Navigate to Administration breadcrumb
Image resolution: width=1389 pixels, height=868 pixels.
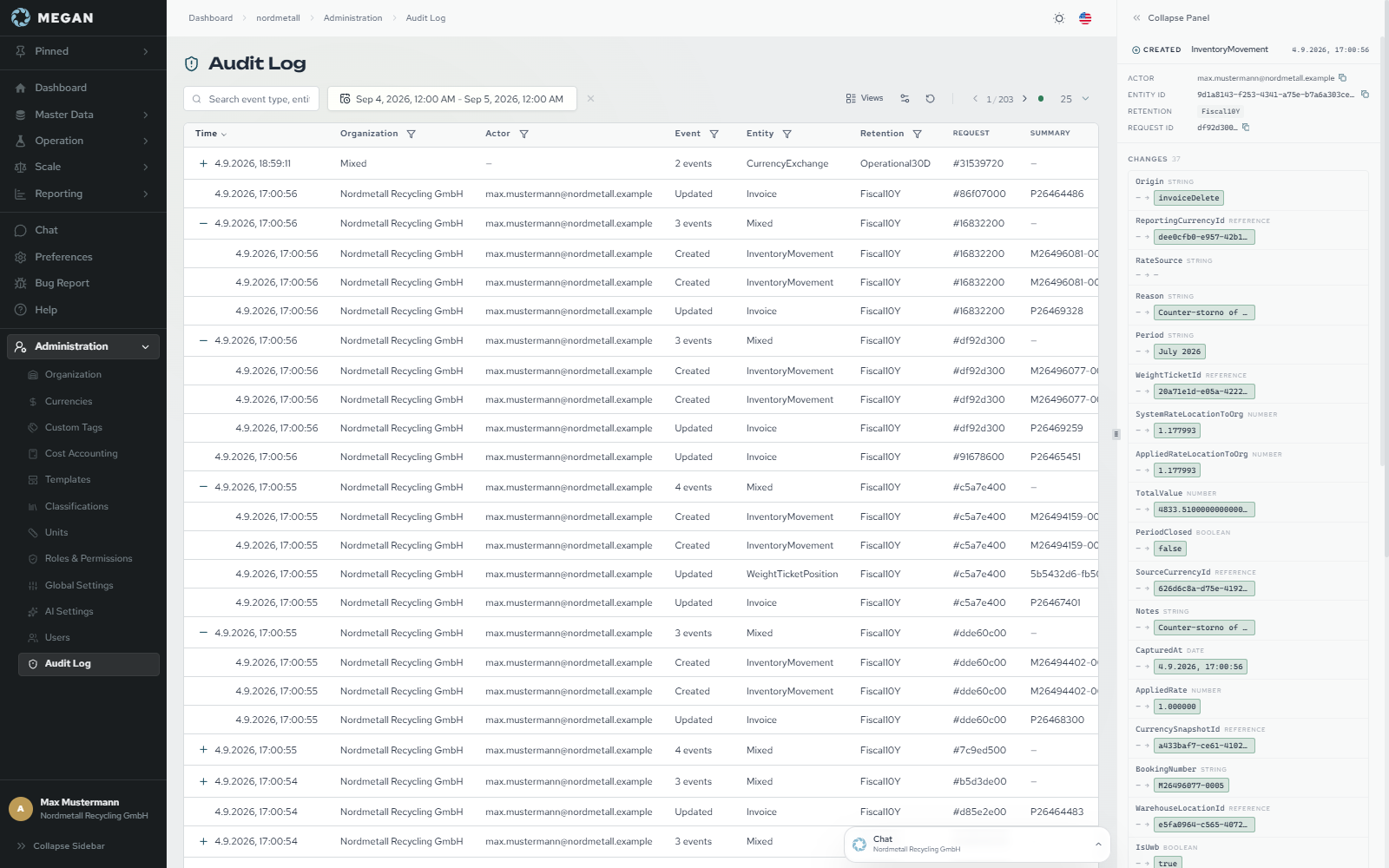pos(352,18)
